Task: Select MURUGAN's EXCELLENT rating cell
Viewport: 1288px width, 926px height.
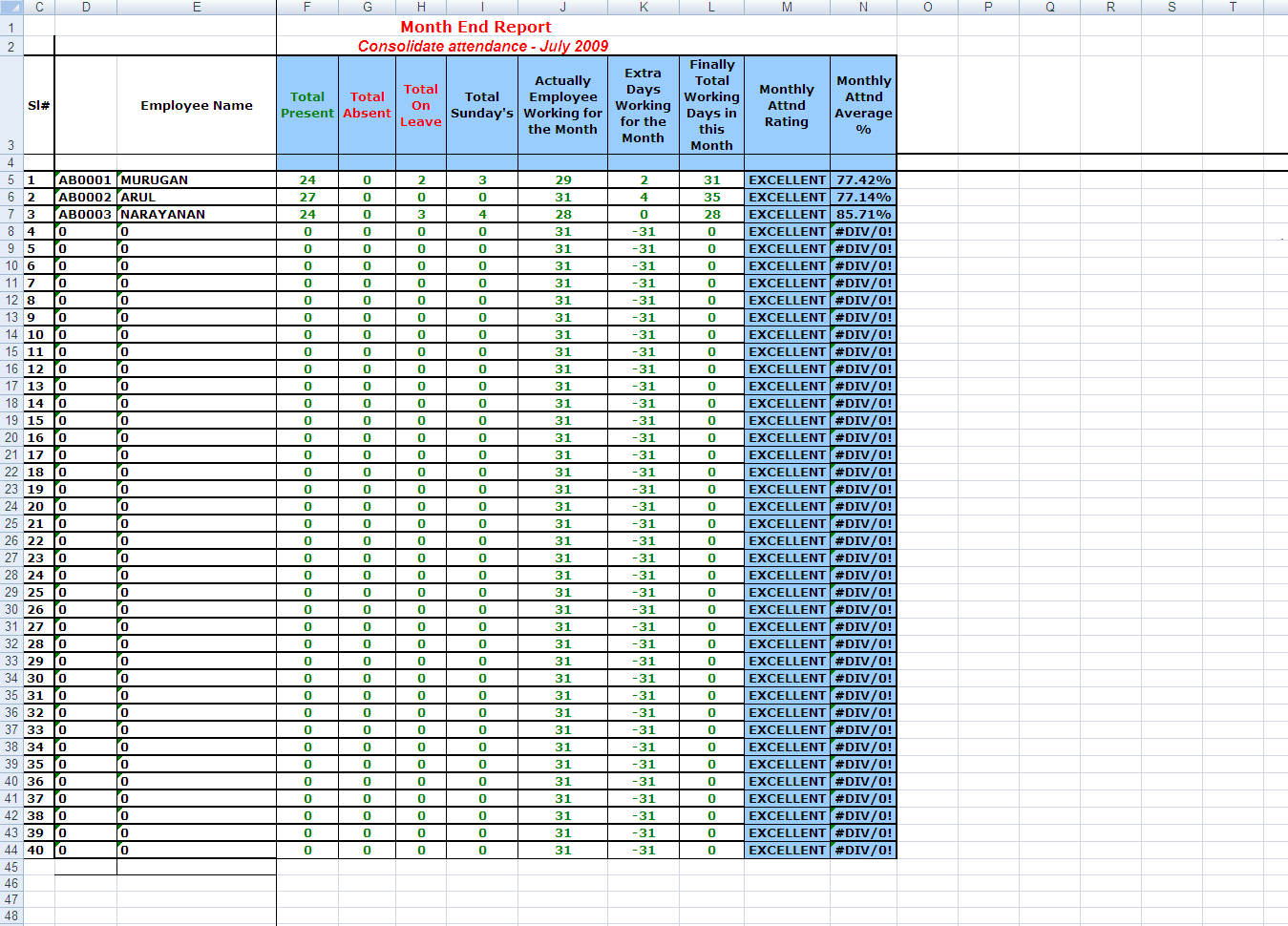Action: (x=786, y=179)
